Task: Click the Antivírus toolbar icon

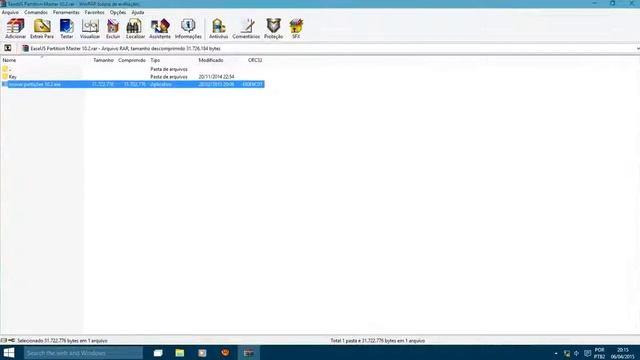Action: coord(218,29)
